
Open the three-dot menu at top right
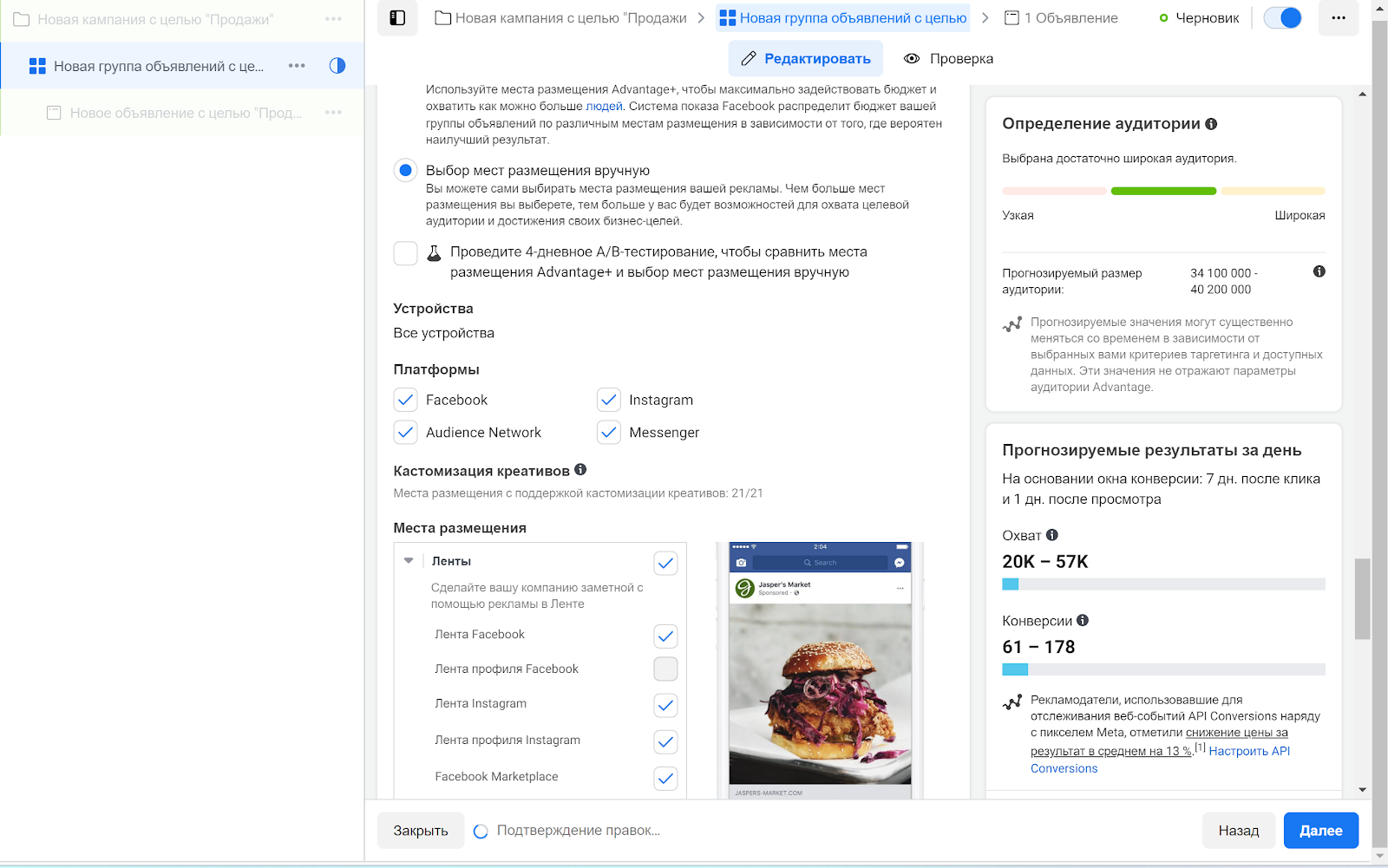[x=1339, y=18]
